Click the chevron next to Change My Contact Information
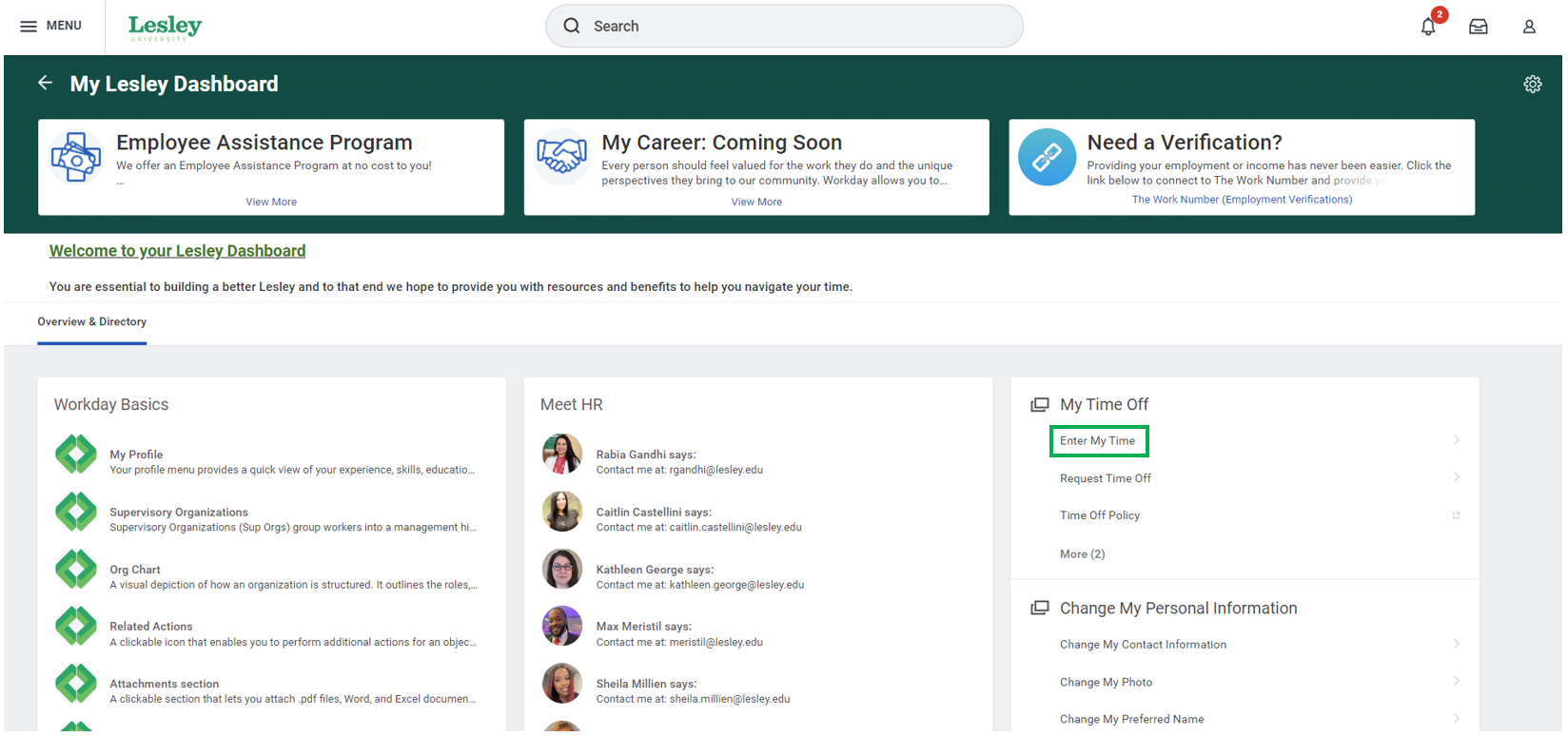 tap(1457, 644)
